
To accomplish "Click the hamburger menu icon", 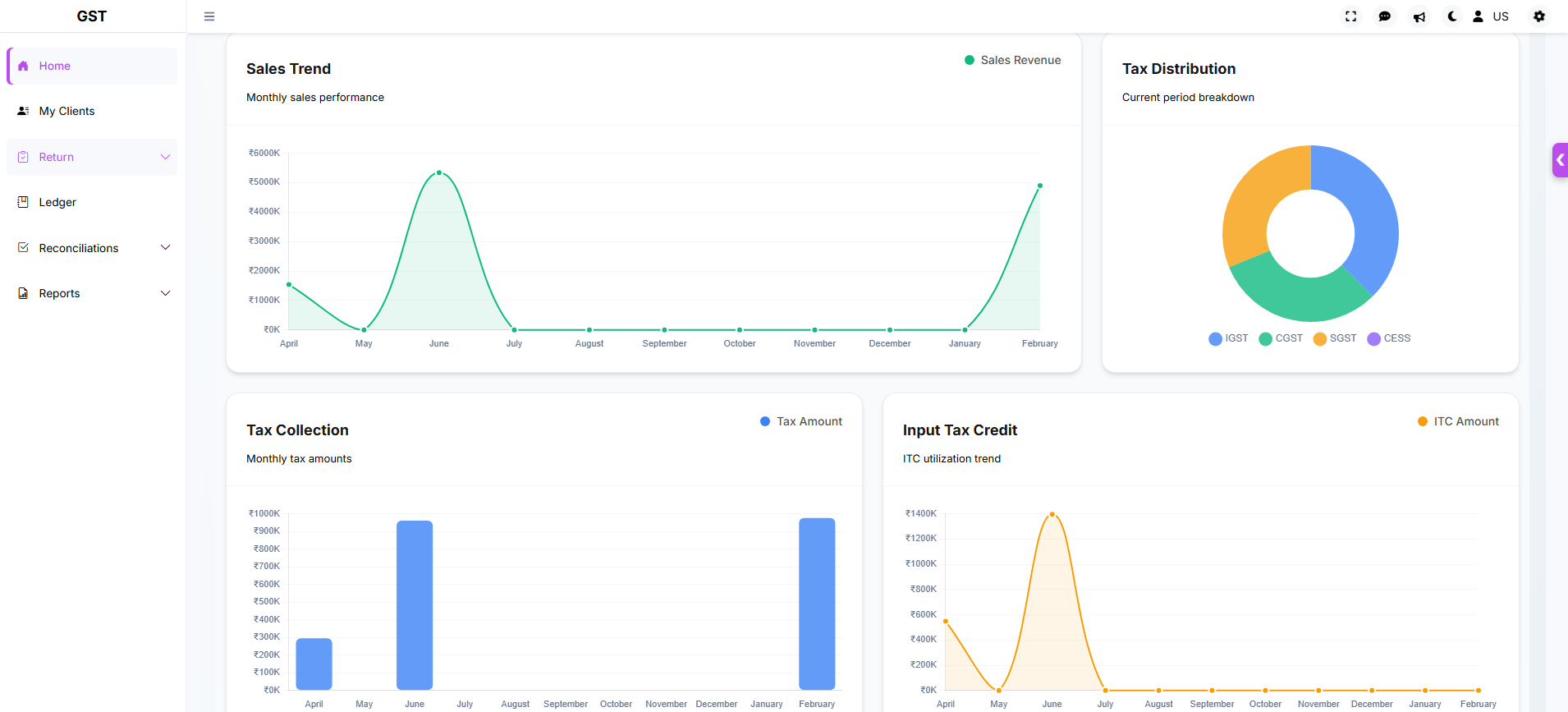I will pyautogui.click(x=209, y=16).
